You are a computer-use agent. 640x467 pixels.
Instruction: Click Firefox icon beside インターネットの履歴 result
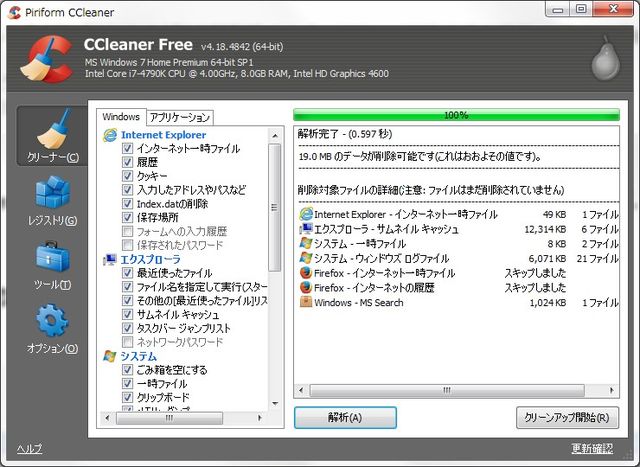pos(306,287)
